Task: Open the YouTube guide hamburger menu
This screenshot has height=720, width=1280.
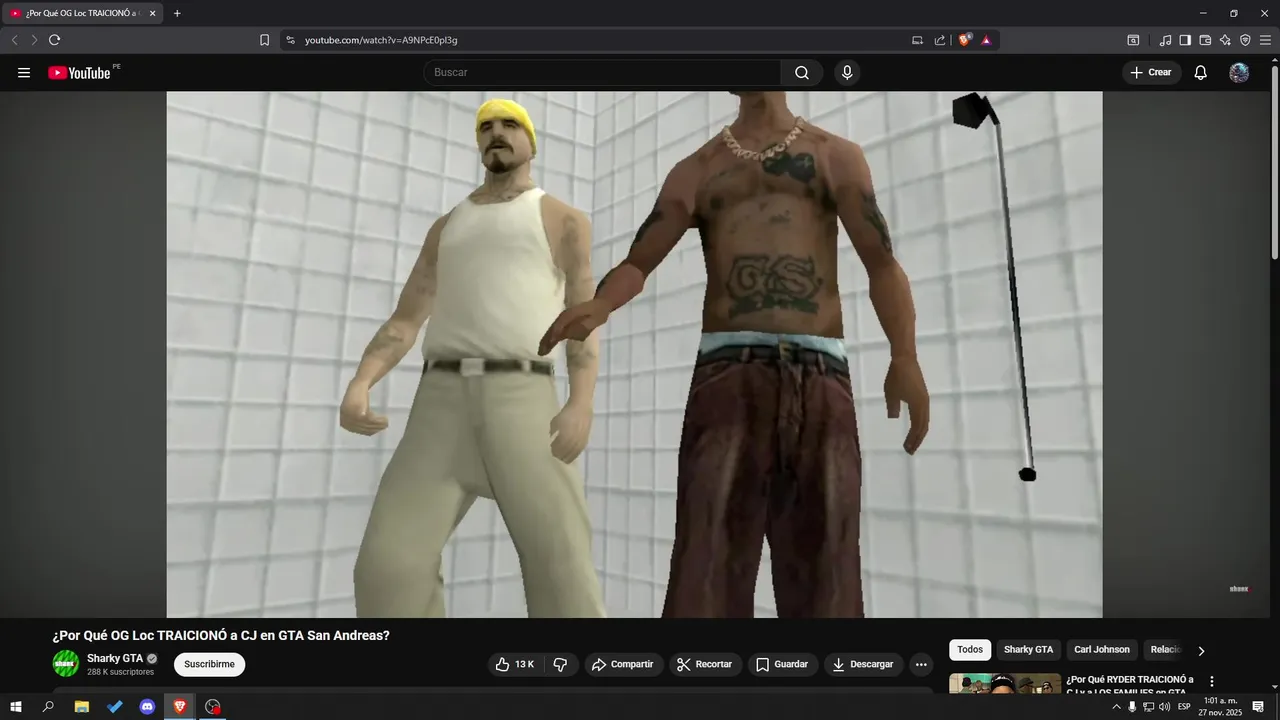Action: click(x=24, y=73)
